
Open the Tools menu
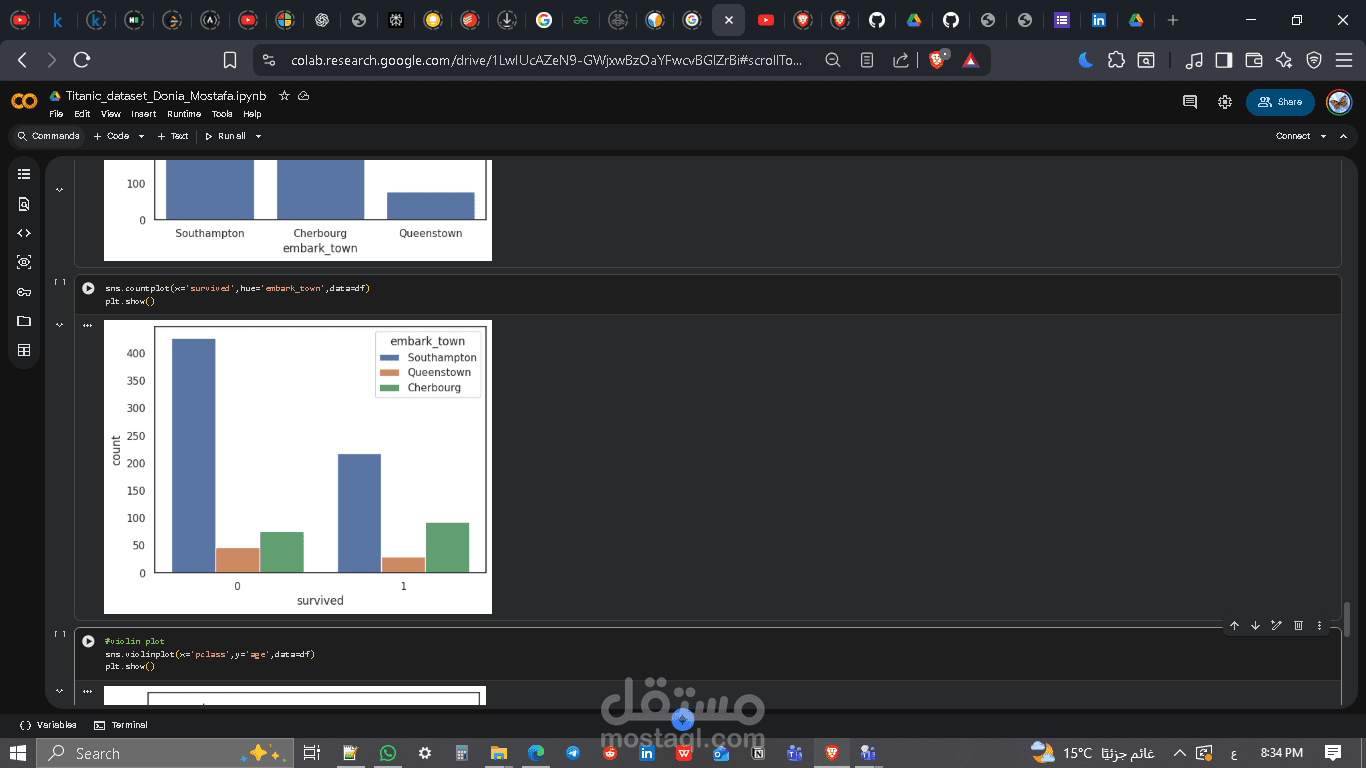click(x=222, y=114)
